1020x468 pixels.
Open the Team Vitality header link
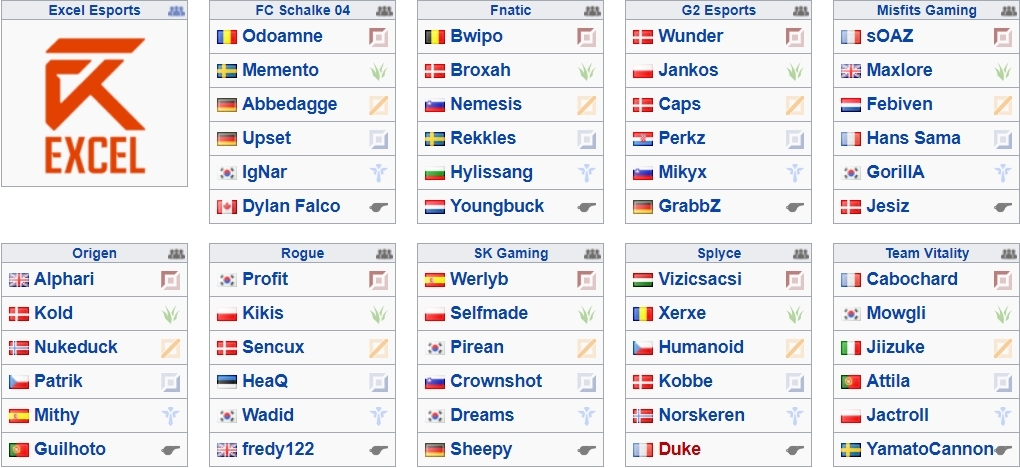(x=927, y=253)
